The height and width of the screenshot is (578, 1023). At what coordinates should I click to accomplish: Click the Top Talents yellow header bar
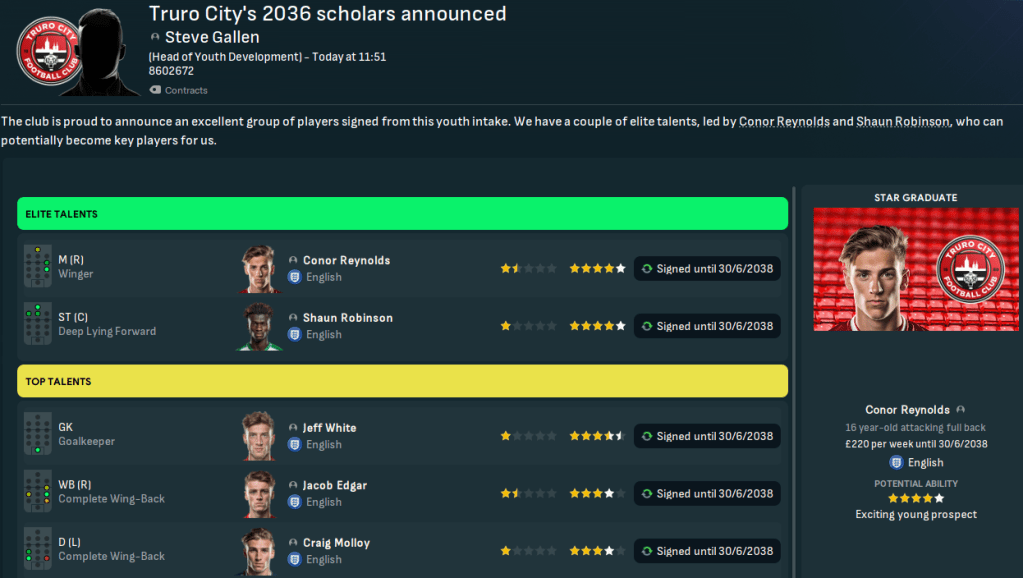(x=402, y=381)
